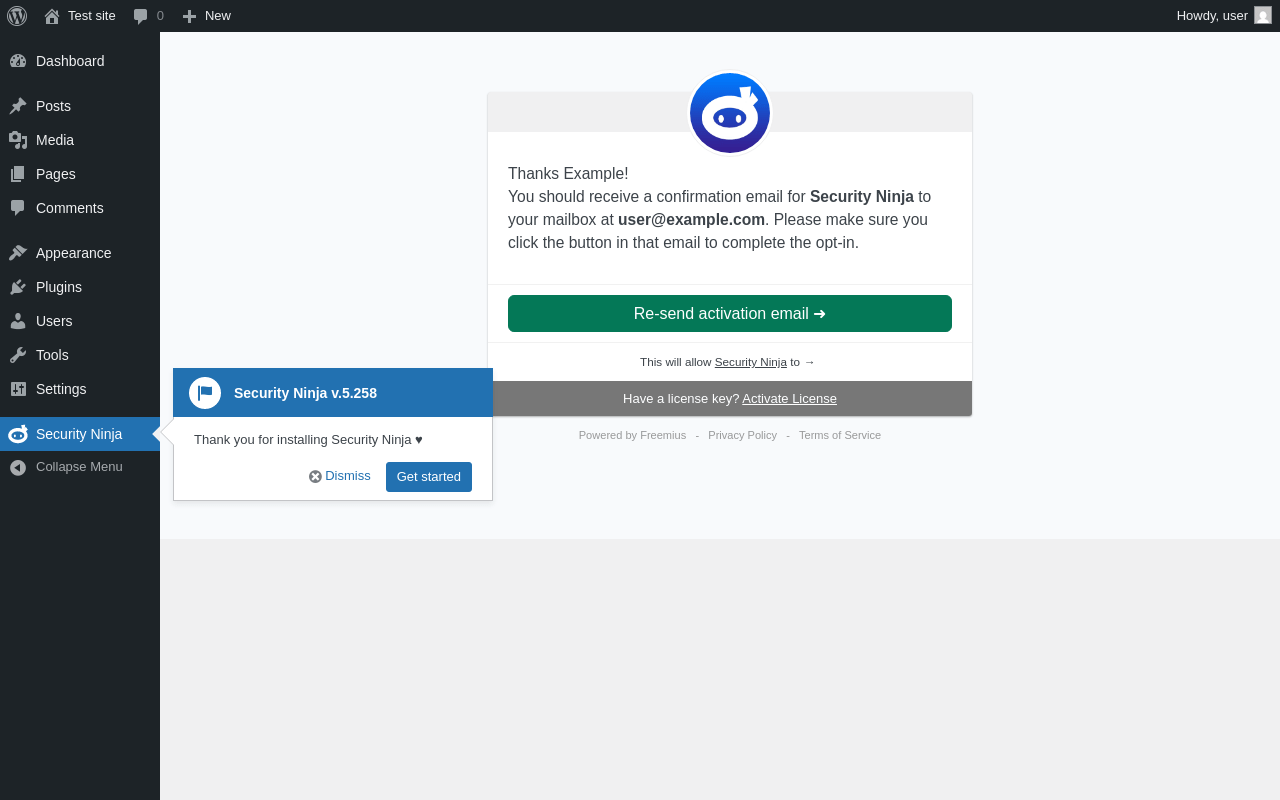
Task: Open the Powered by Freemius link
Action: [x=632, y=435]
